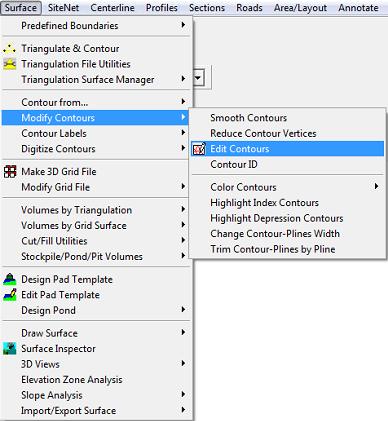Select Elevation Zone Analysis
Image resolution: width=388 pixels, height=421 pixels.
[72, 380]
